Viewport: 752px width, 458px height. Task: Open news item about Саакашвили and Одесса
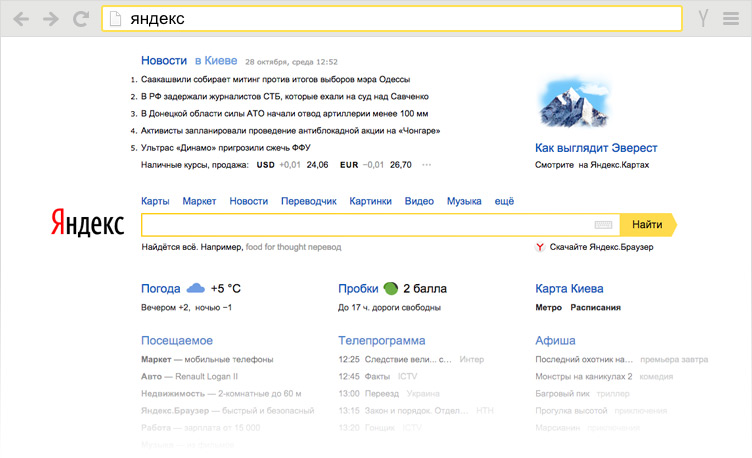coord(275,79)
